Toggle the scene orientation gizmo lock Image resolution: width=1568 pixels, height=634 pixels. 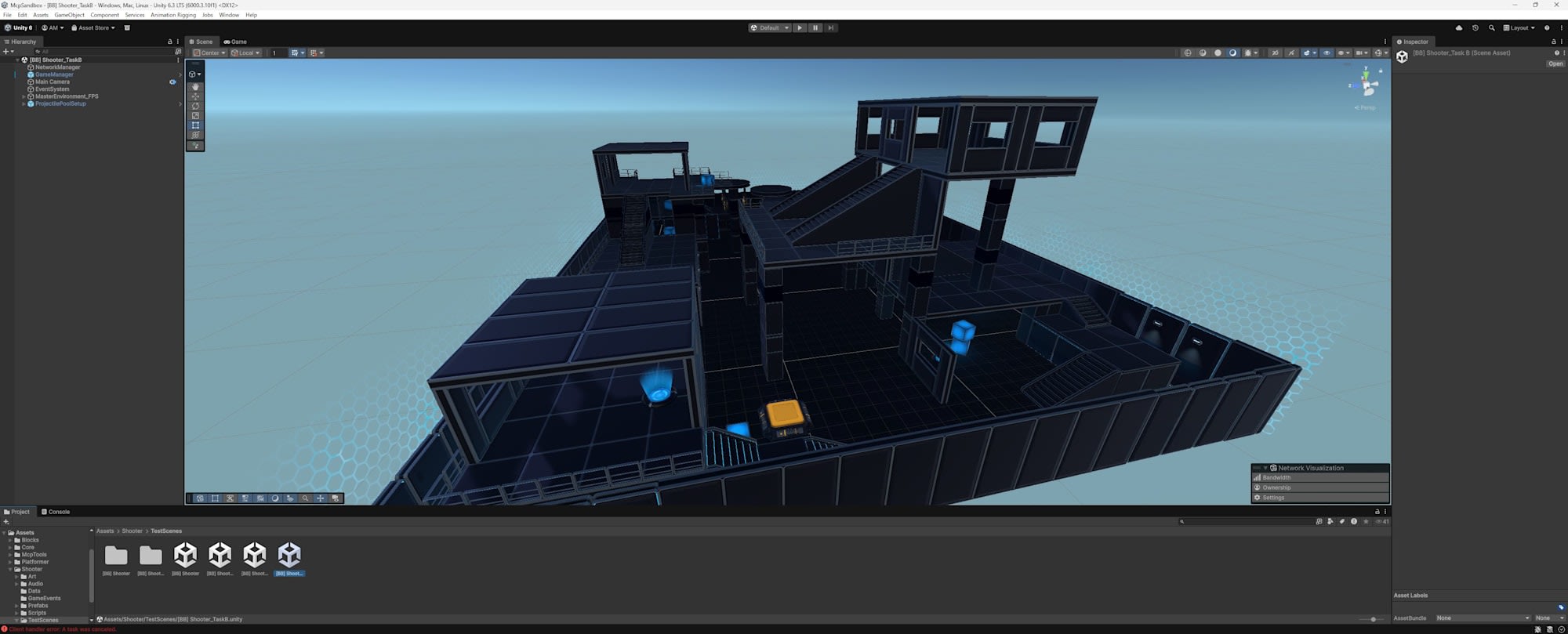point(1381,71)
